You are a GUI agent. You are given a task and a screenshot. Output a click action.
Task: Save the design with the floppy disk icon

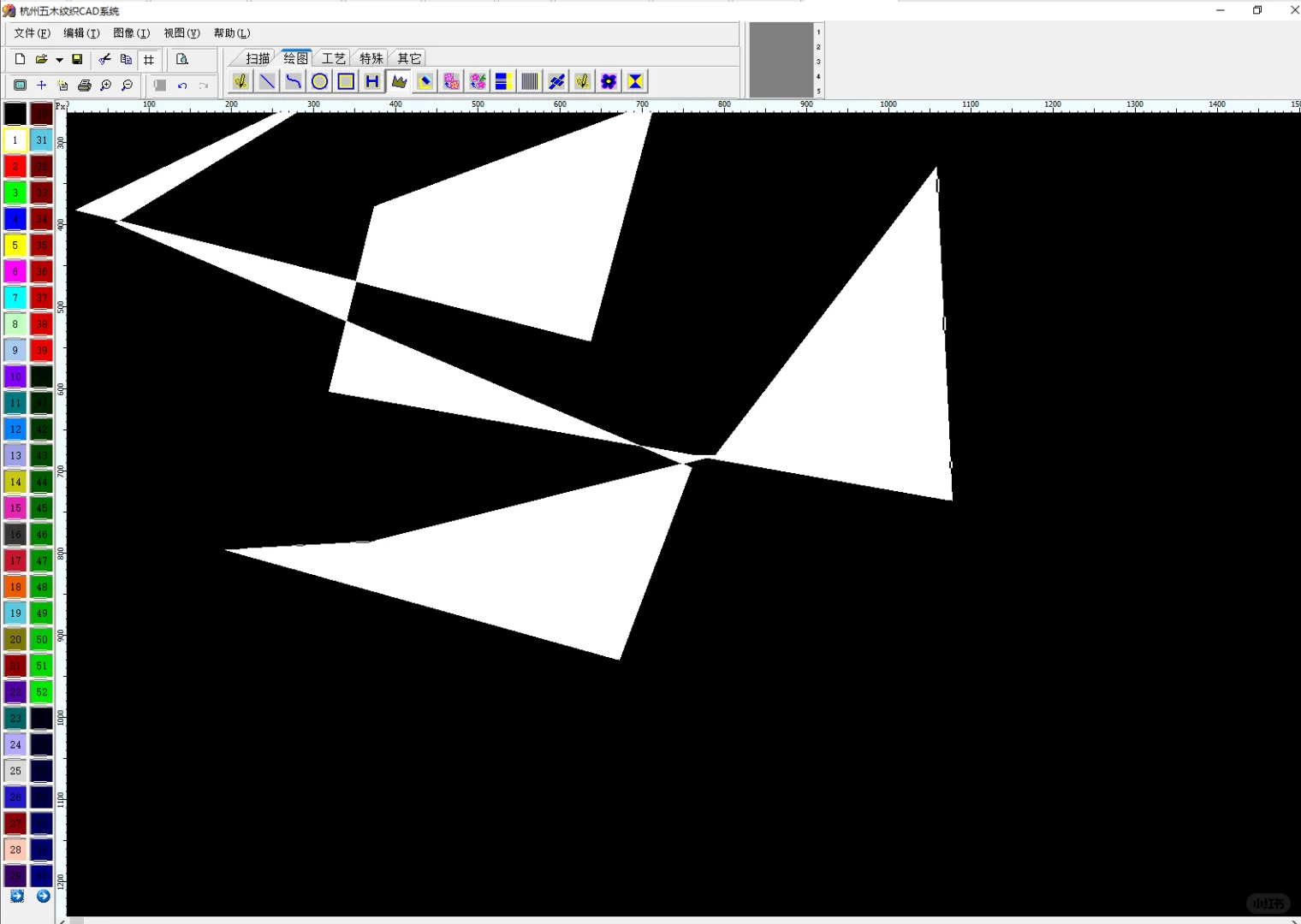(77, 59)
